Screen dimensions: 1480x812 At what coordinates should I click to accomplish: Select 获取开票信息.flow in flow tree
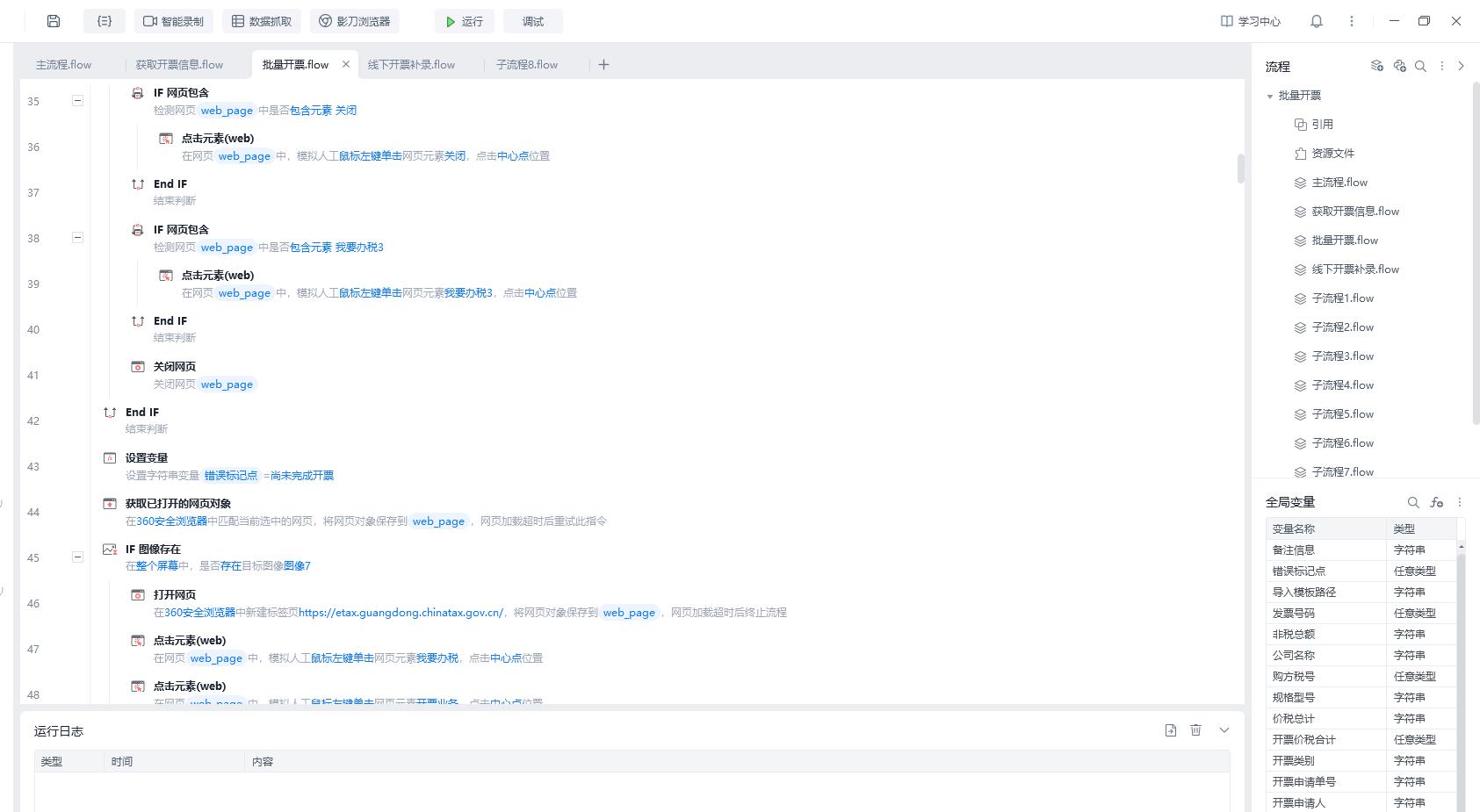tap(1355, 212)
